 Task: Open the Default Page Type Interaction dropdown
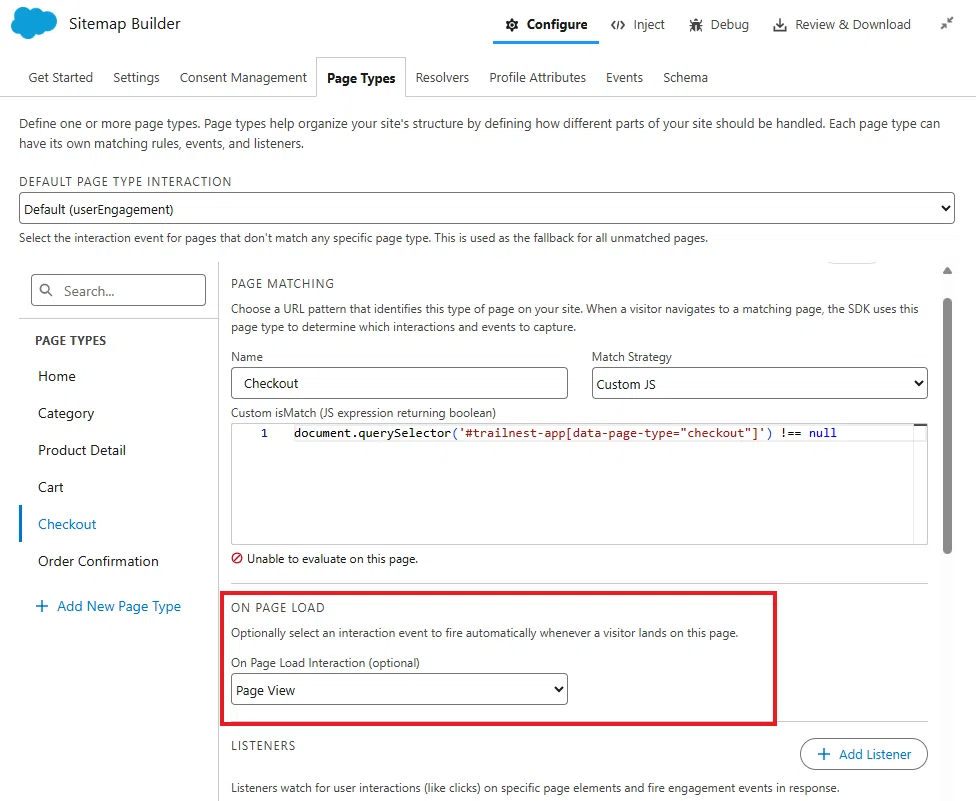[487, 208]
